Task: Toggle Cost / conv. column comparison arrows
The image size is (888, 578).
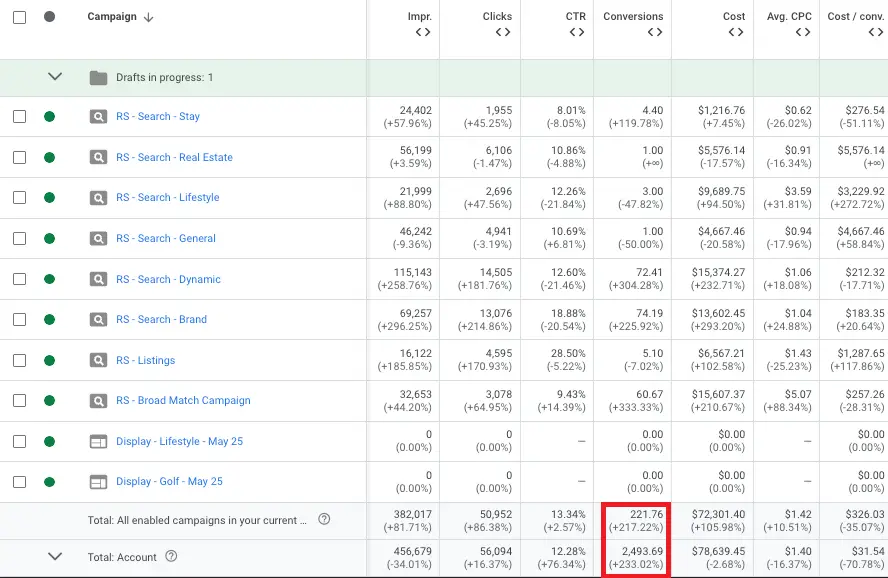Action: point(876,32)
